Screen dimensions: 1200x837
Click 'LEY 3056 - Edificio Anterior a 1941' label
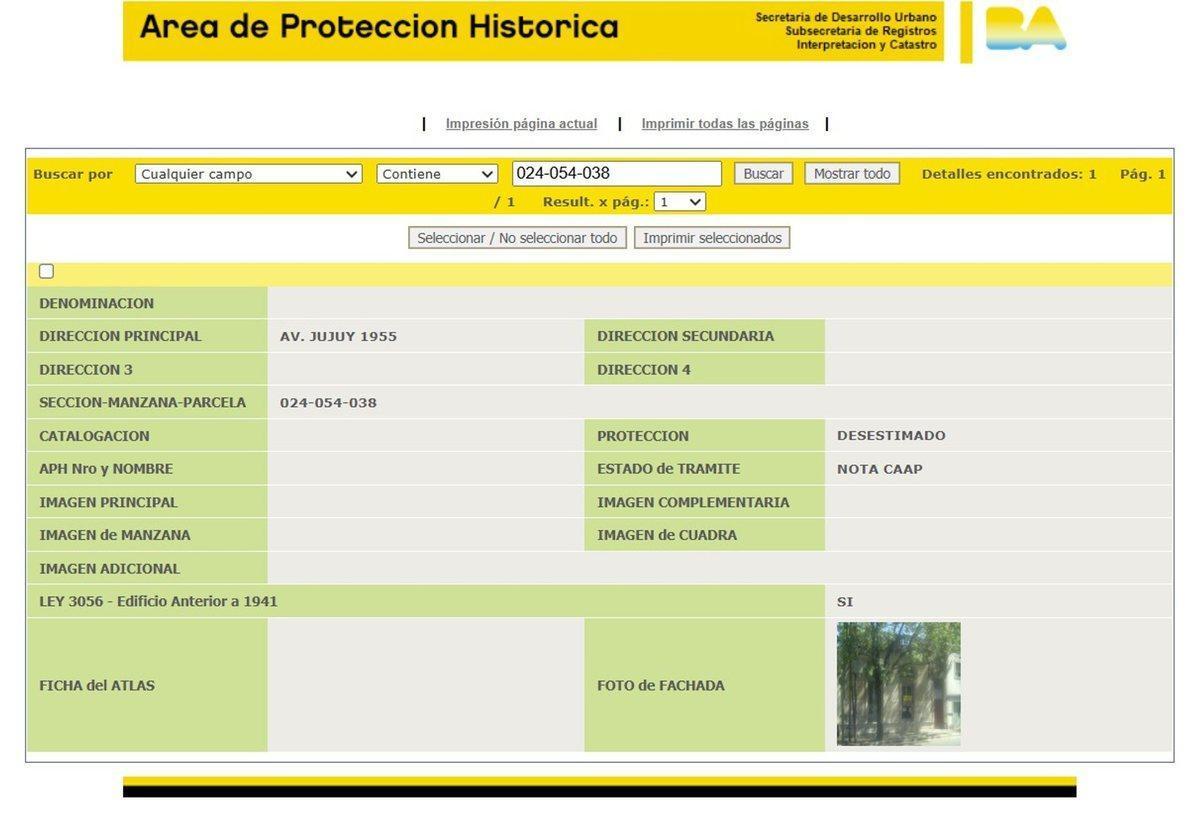pyautogui.click(x=158, y=602)
